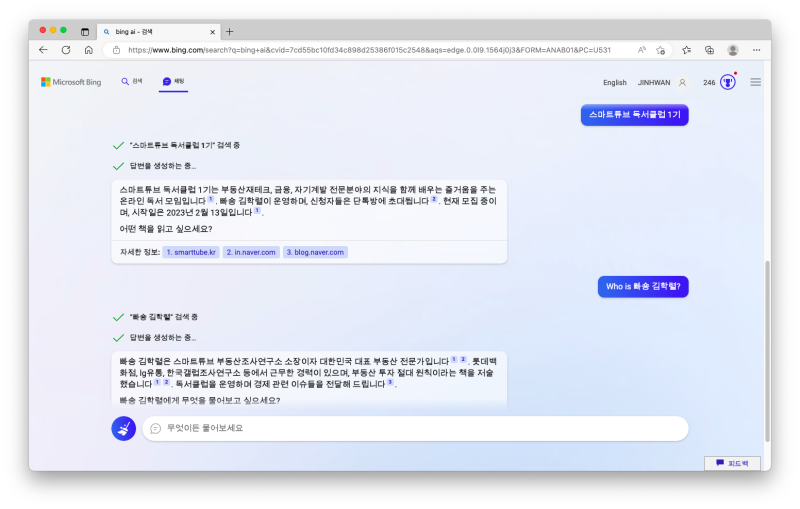Screen dimensions: 800x509
Task: Open the 피드백 feedback button
Action: pyautogui.click(x=732, y=463)
